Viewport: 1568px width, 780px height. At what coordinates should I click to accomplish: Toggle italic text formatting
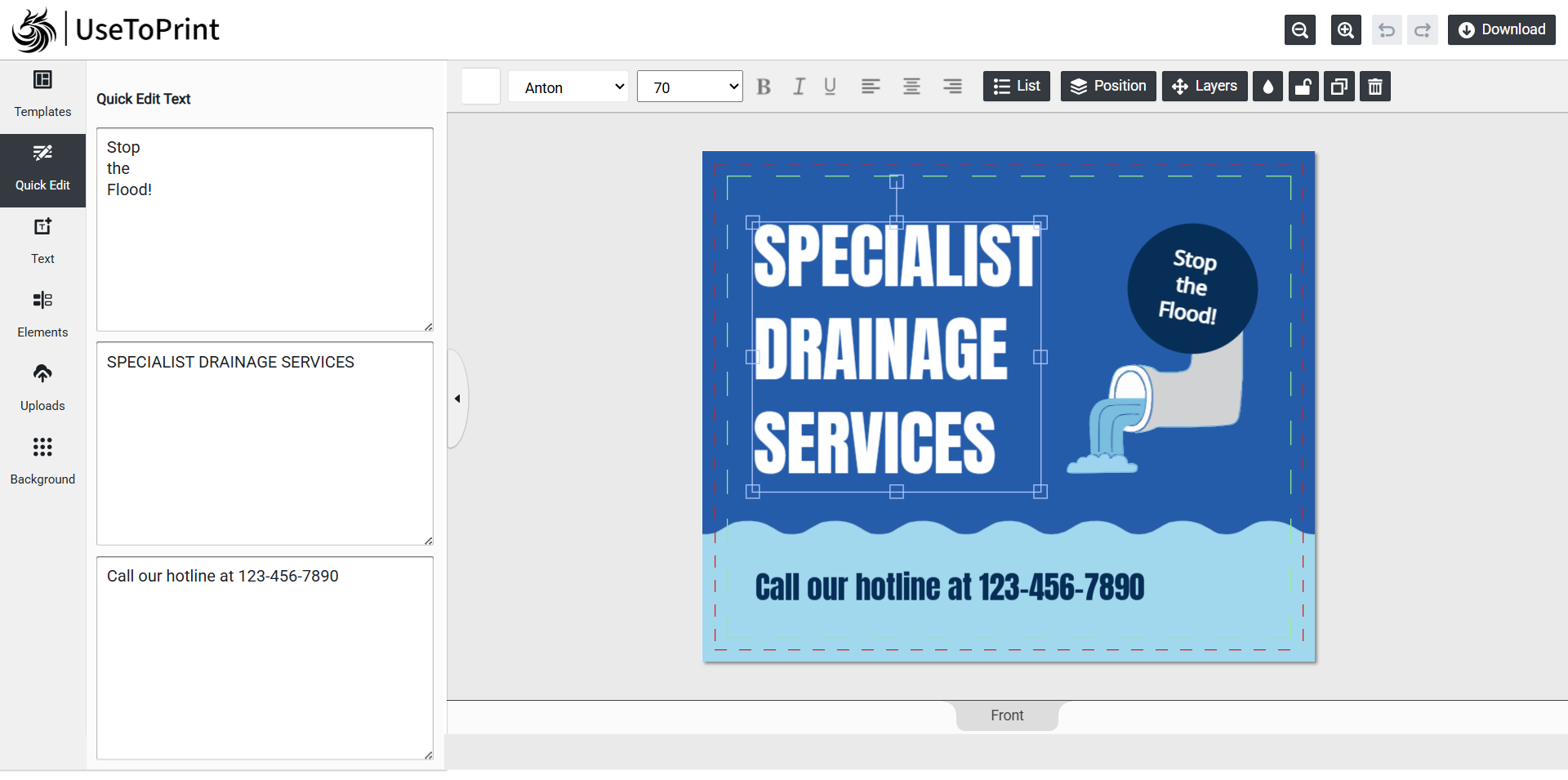pyautogui.click(x=799, y=87)
